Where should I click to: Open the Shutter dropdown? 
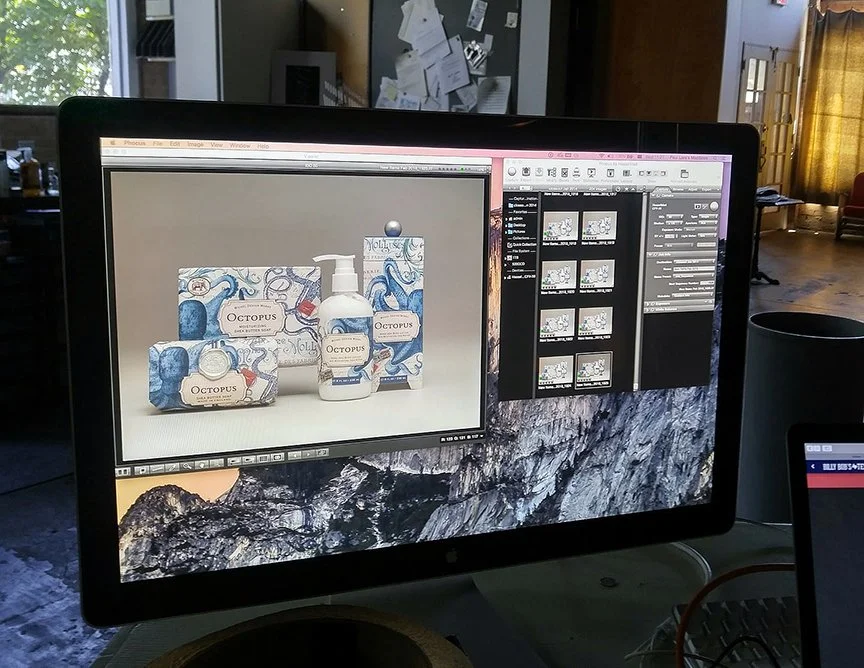(x=674, y=223)
